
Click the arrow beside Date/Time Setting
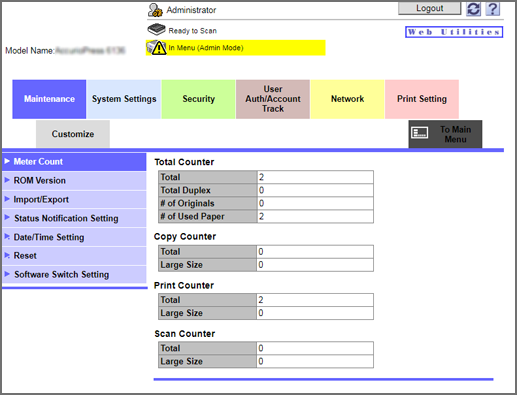7,236
